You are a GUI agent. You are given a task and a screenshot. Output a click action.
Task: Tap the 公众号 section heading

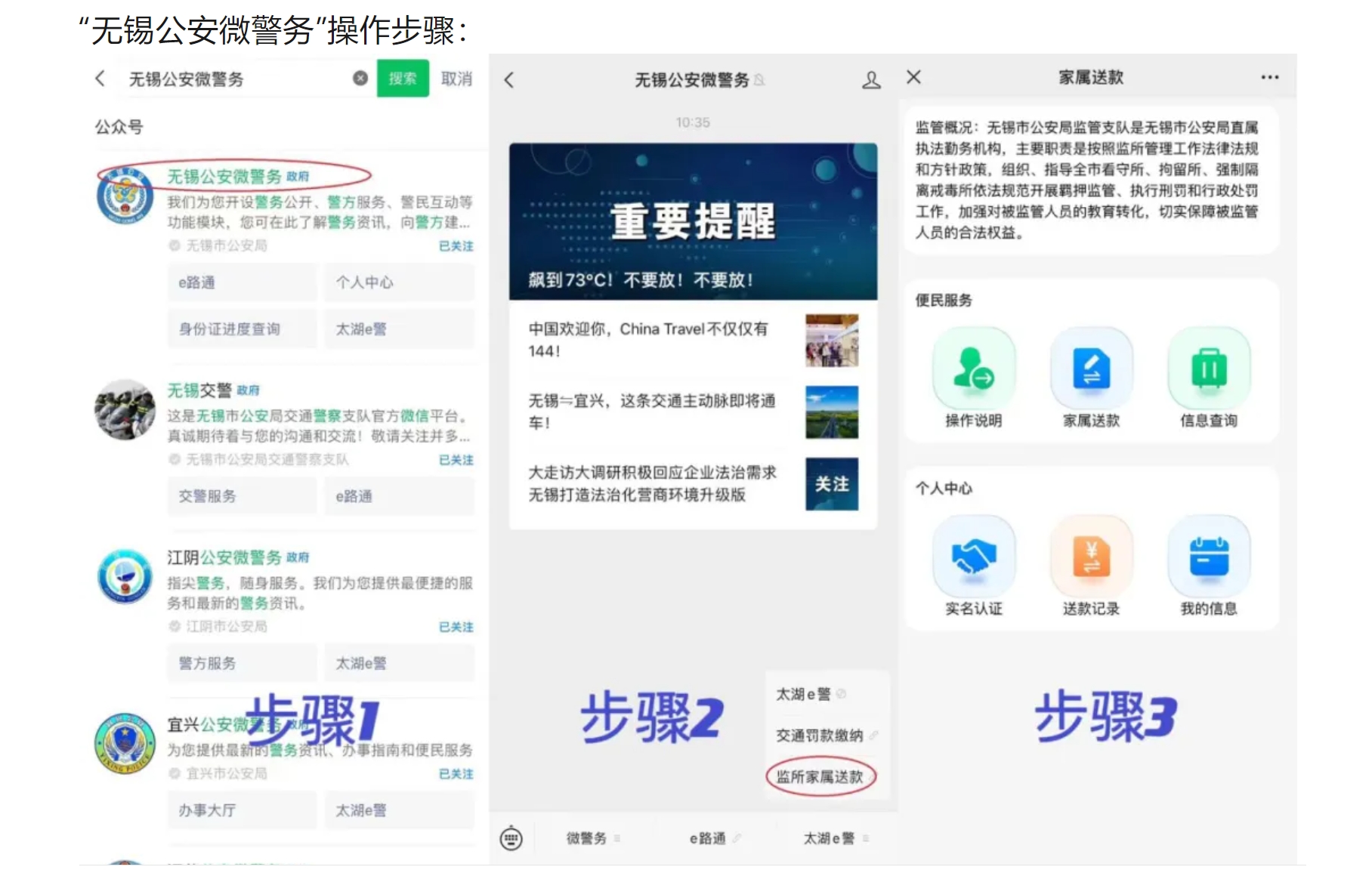(119, 127)
